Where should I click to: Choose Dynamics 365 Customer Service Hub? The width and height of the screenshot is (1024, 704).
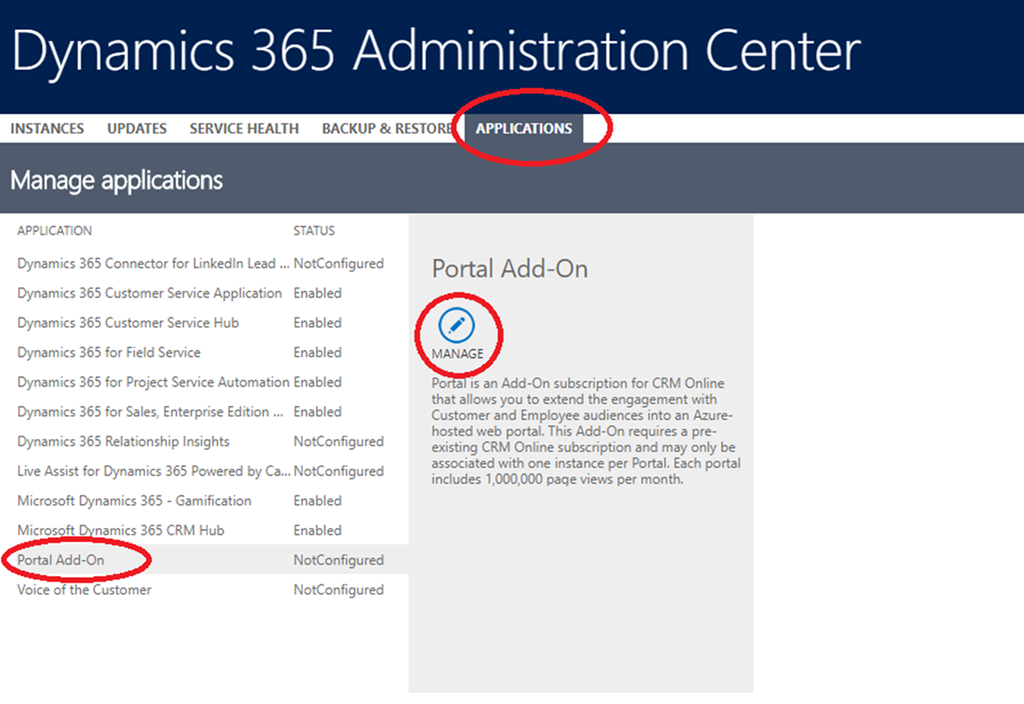[128, 323]
